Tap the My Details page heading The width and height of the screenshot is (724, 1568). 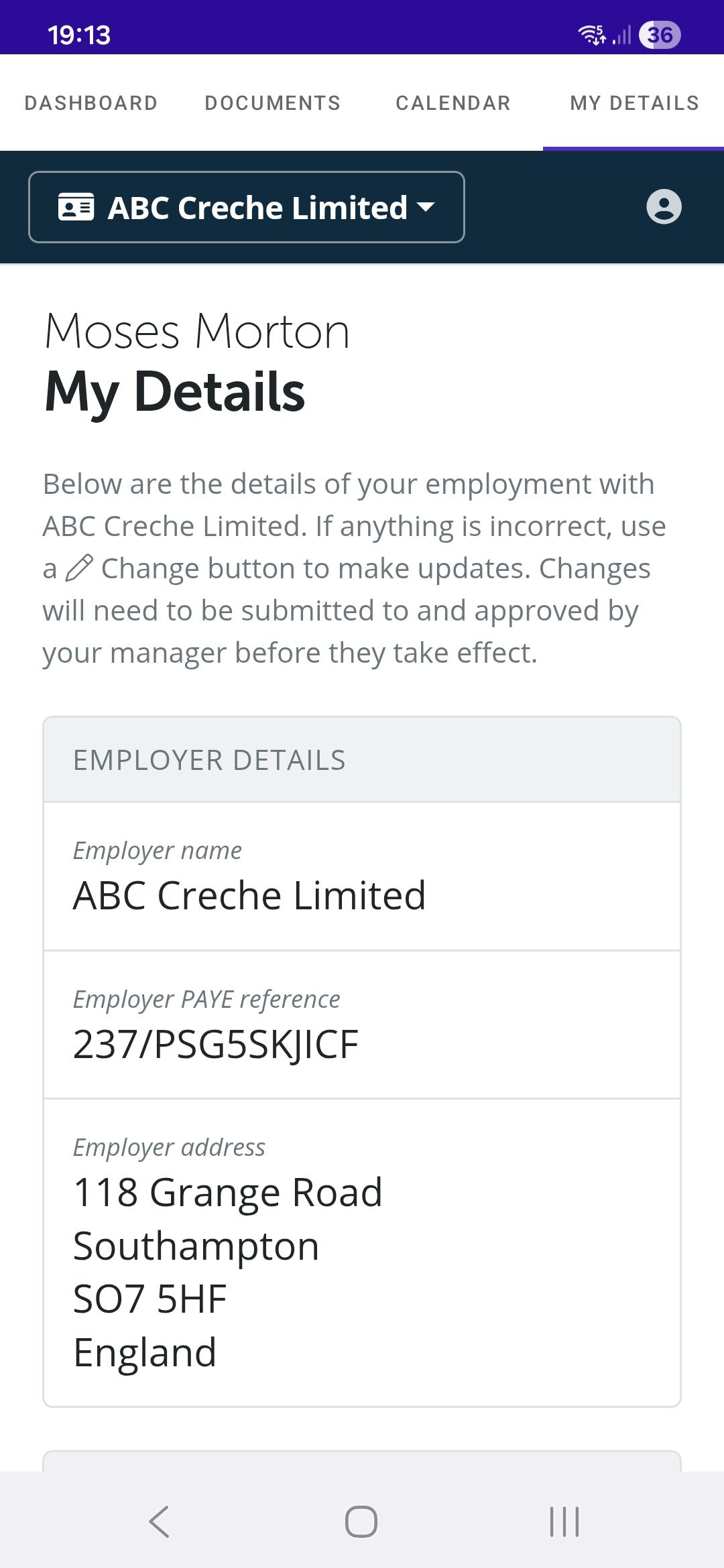tap(175, 392)
